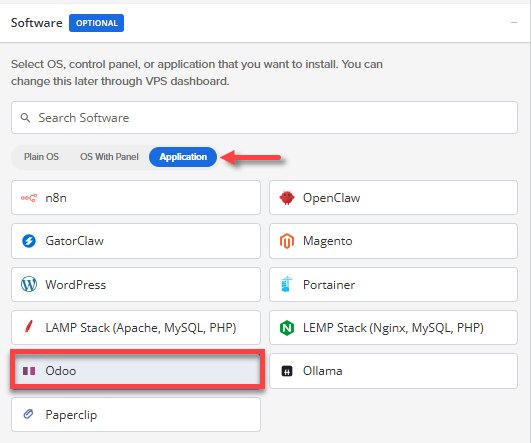Click the Paperclip app icon

click(28, 414)
